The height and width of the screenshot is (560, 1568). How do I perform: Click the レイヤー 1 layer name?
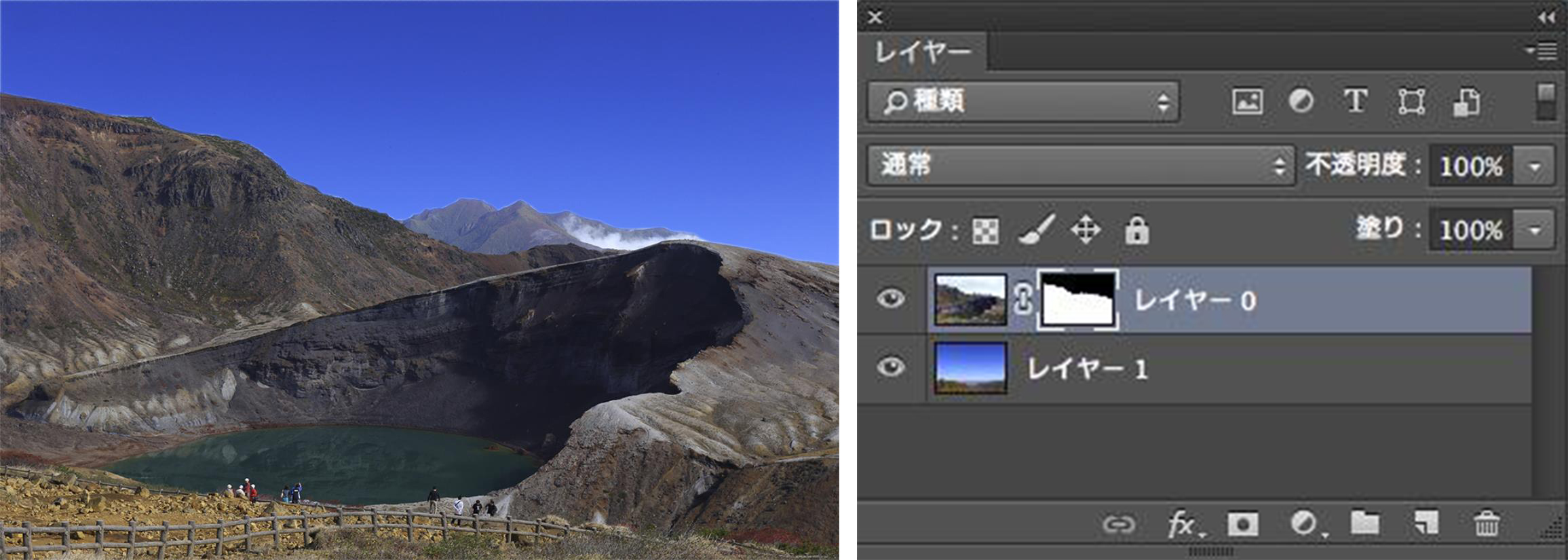coord(1088,369)
